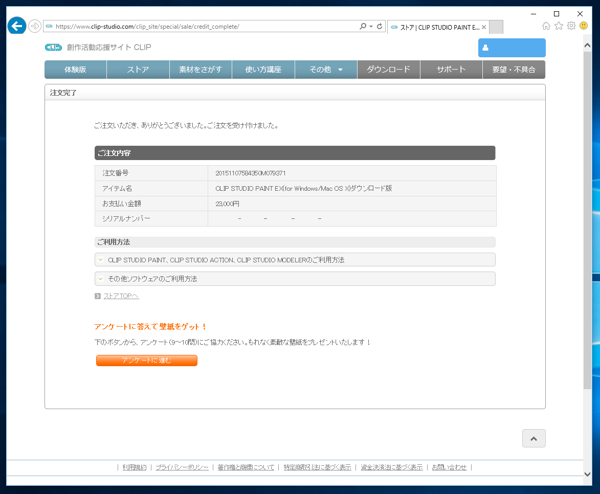Click the 23,000円 payment amount
The image size is (600, 494).
tap(227, 204)
